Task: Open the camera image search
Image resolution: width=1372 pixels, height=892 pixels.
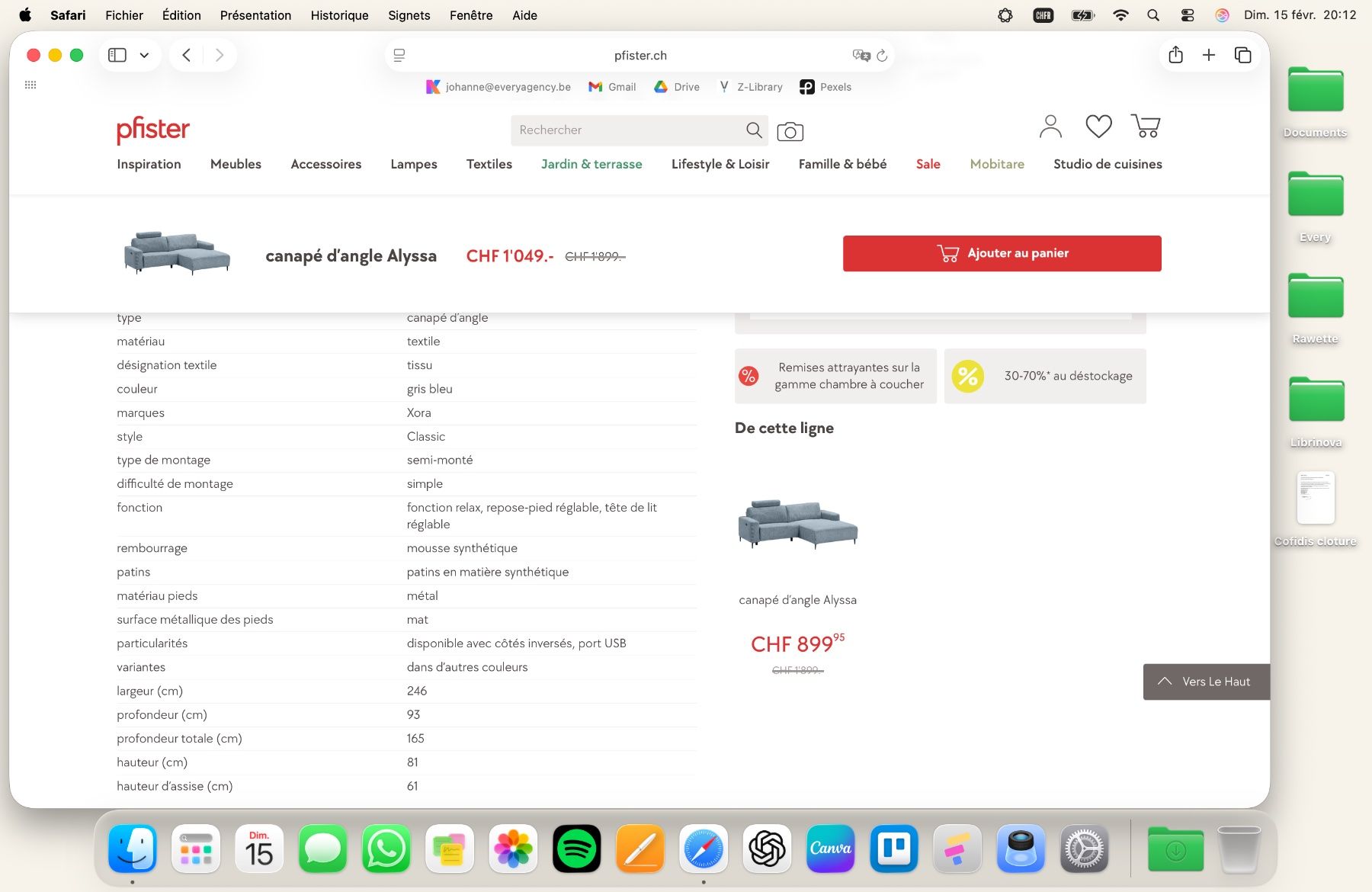Action: click(x=790, y=132)
